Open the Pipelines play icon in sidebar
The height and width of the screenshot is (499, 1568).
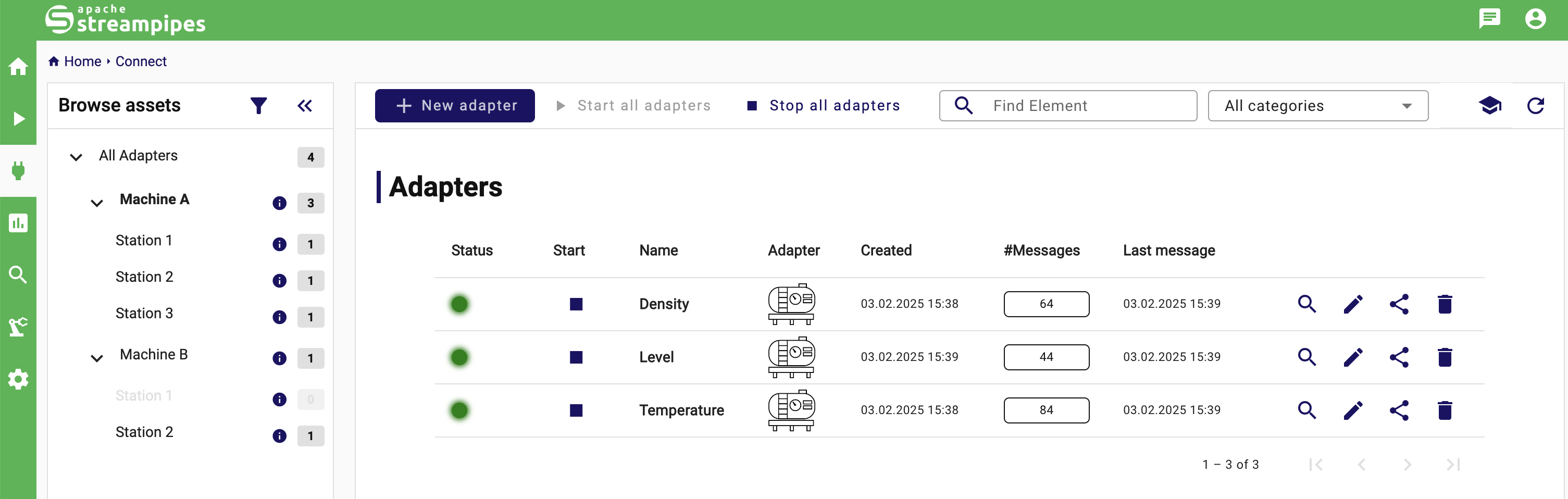click(x=18, y=119)
